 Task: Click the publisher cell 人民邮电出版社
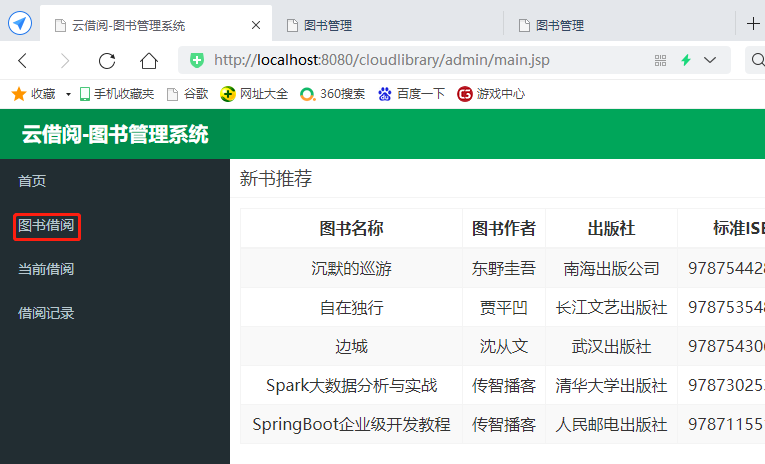[611, 424]
